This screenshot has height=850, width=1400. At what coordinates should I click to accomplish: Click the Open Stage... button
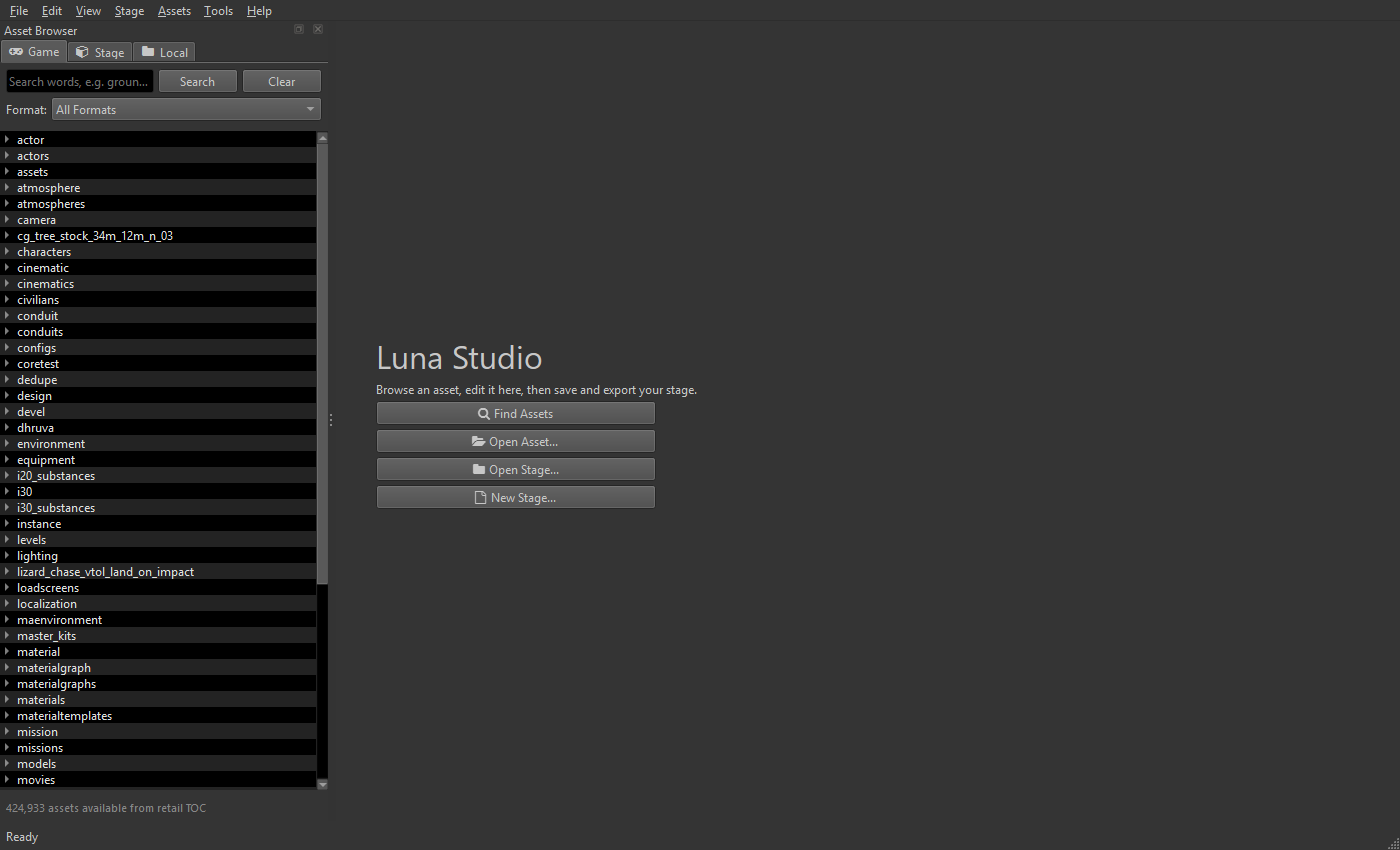tap(515, 469)
